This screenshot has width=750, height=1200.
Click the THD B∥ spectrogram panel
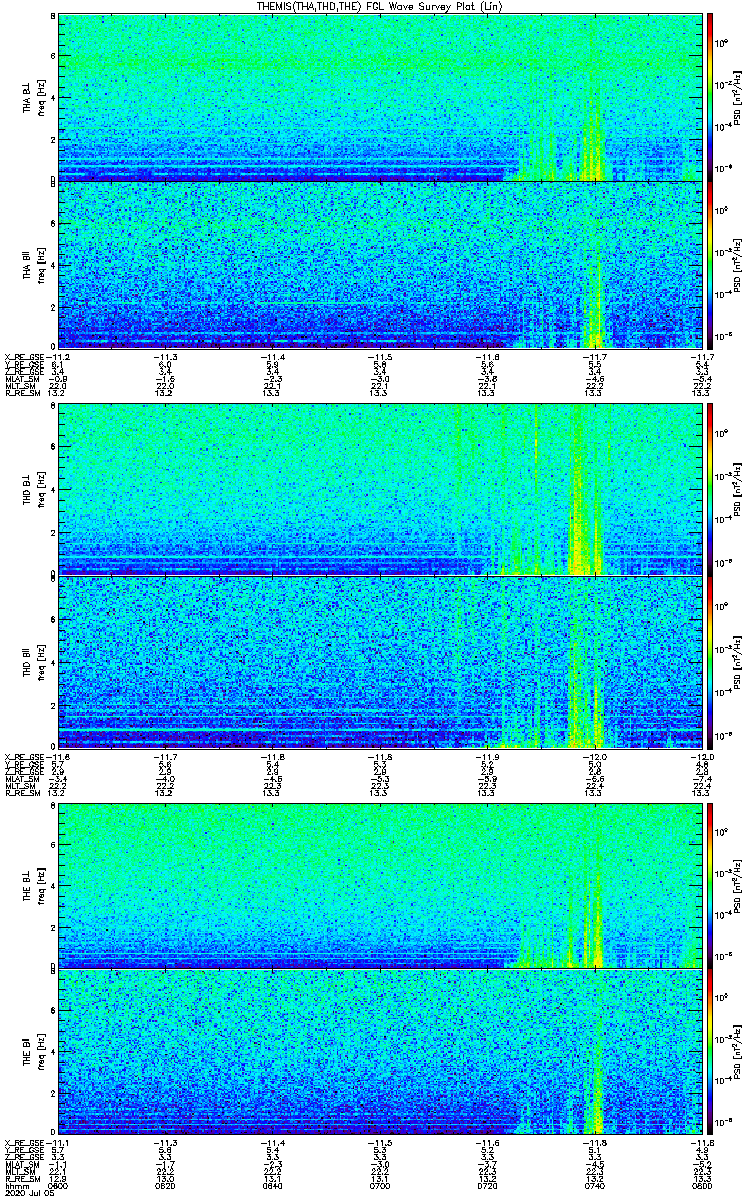pyautogui.click(x=380, y=661)
